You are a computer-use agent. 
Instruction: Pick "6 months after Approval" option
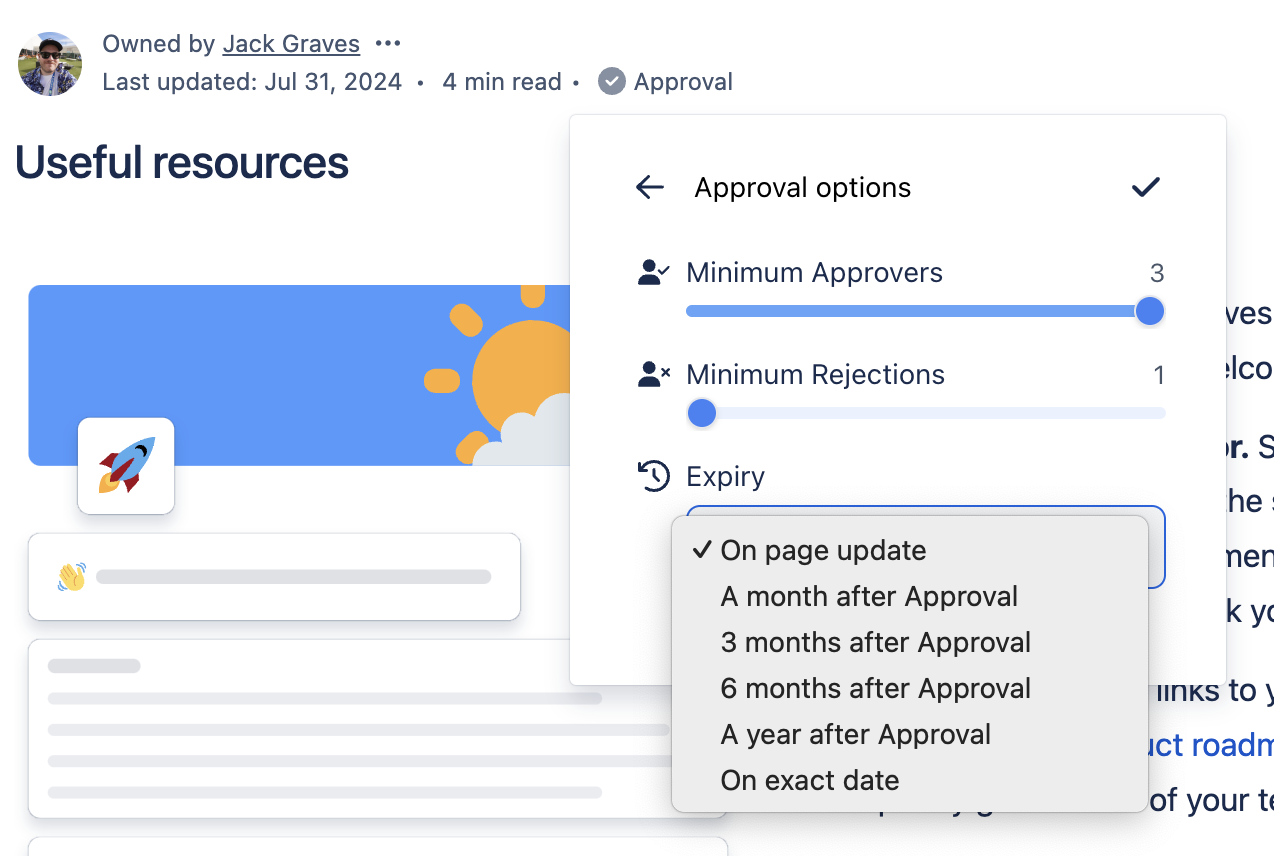[x=875, y=688]
